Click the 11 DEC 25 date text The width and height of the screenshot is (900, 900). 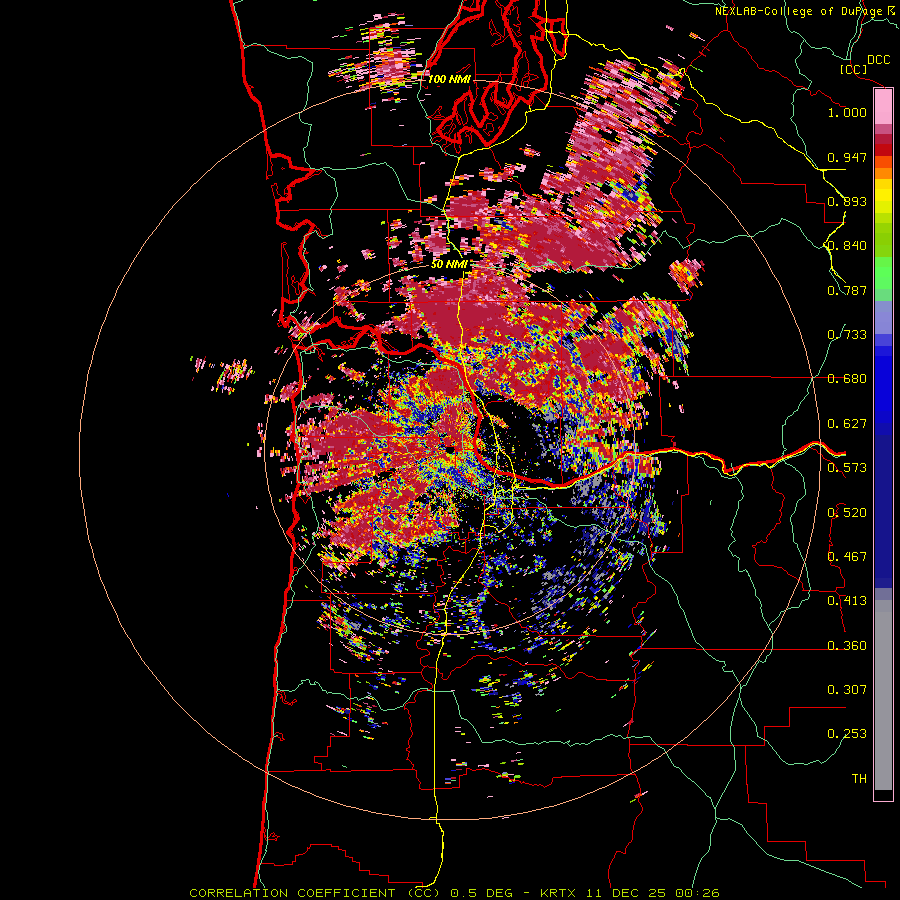coord(626,893)
